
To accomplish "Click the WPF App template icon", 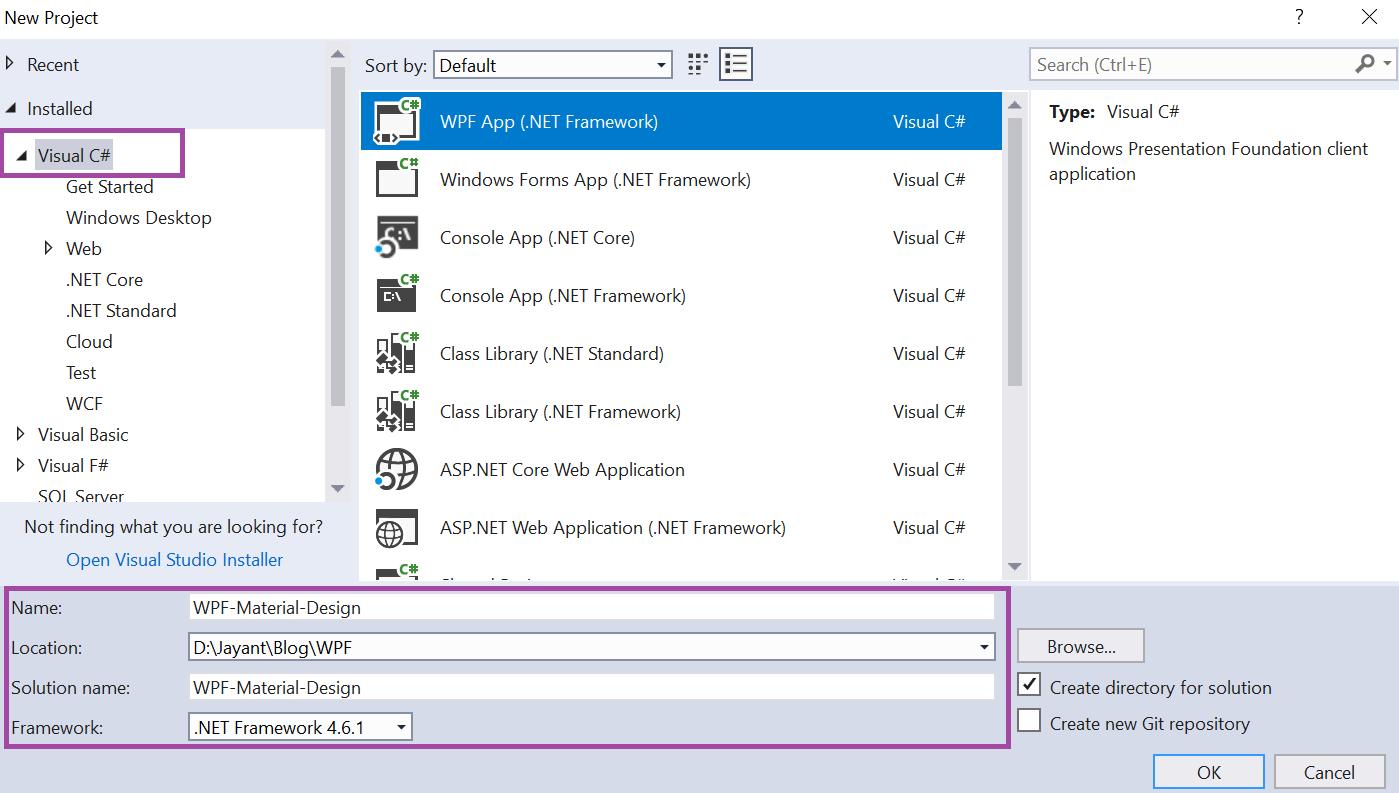I will (x=397, y=122).
